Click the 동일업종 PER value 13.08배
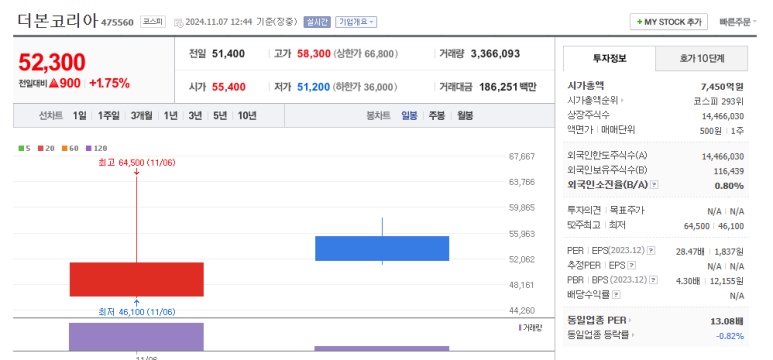Image resolution: width=773 pixels, height=360 pixels. click(727, 321)
